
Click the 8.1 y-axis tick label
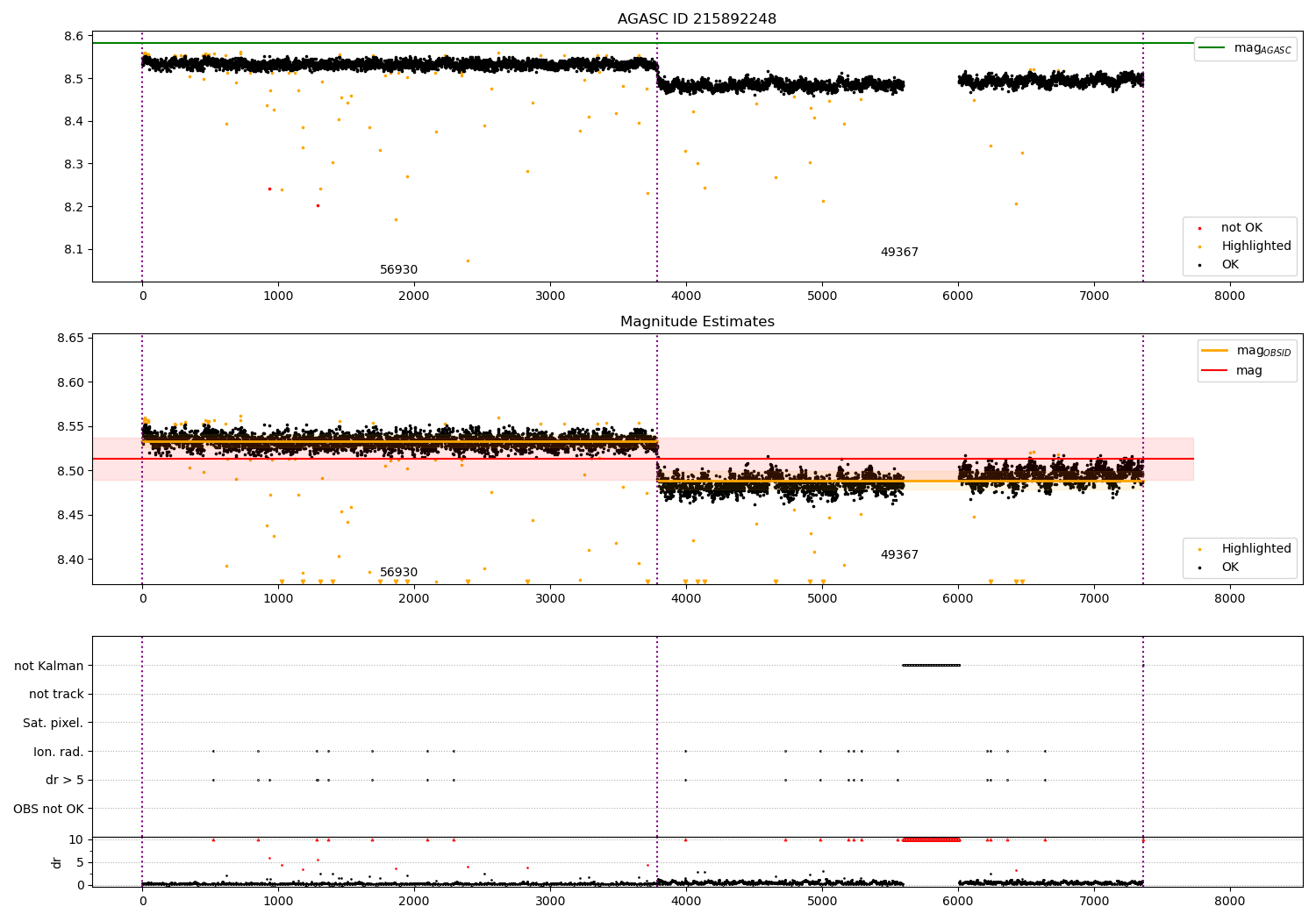(x=74, y=250)
